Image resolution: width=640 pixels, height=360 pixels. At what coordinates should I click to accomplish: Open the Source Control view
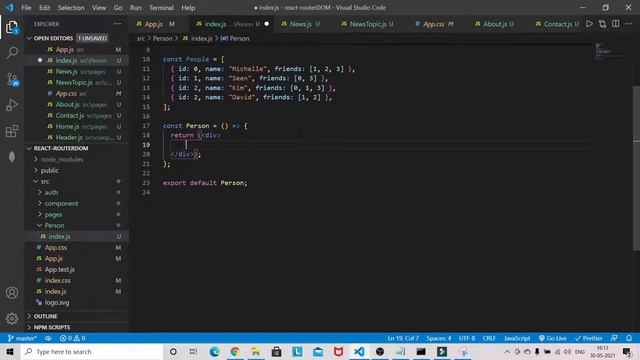point(12,79)
